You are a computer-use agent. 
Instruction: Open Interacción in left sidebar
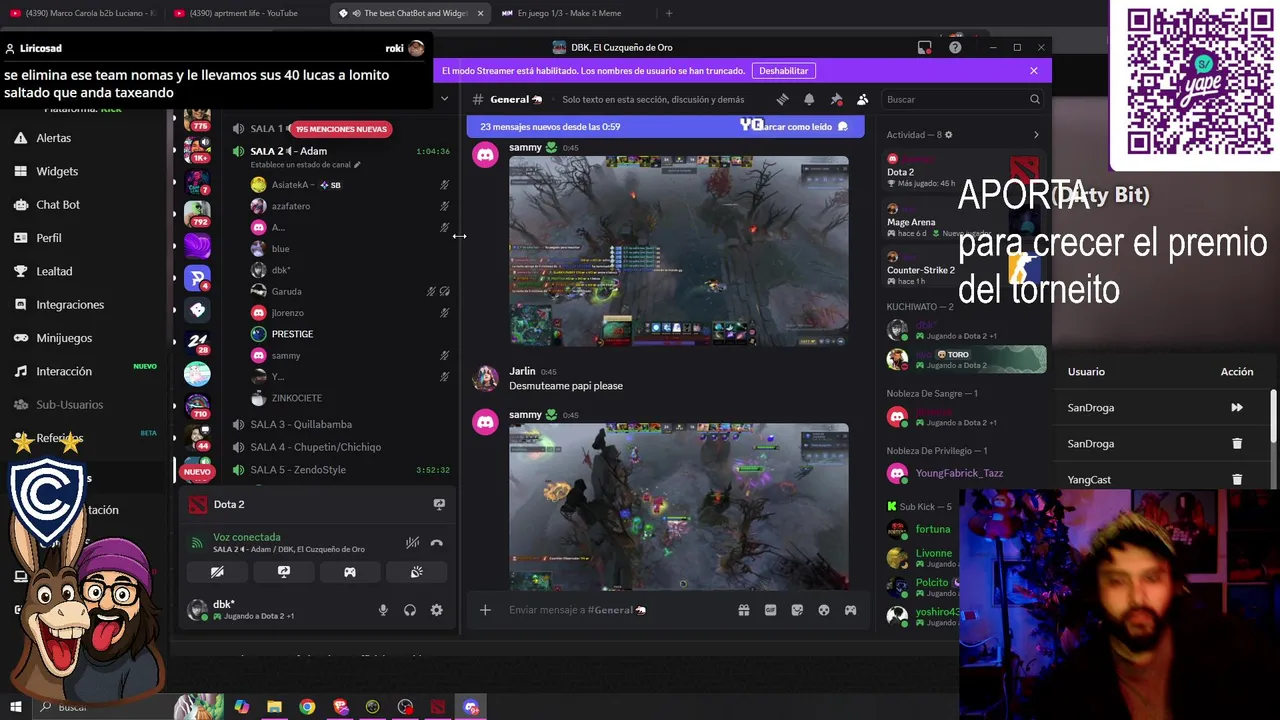click(64, 371)
